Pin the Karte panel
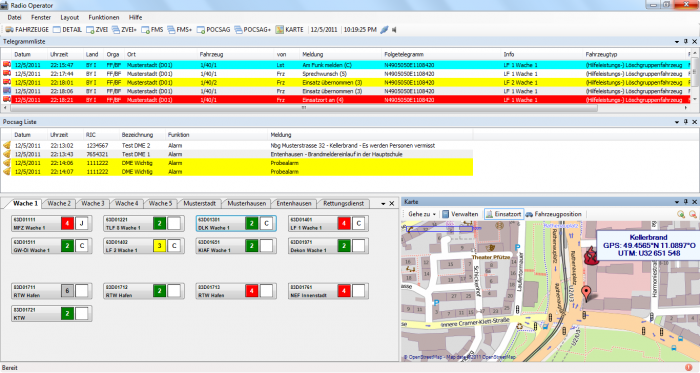The width and height of the screenshot is (700, 373). click(686, 202)
